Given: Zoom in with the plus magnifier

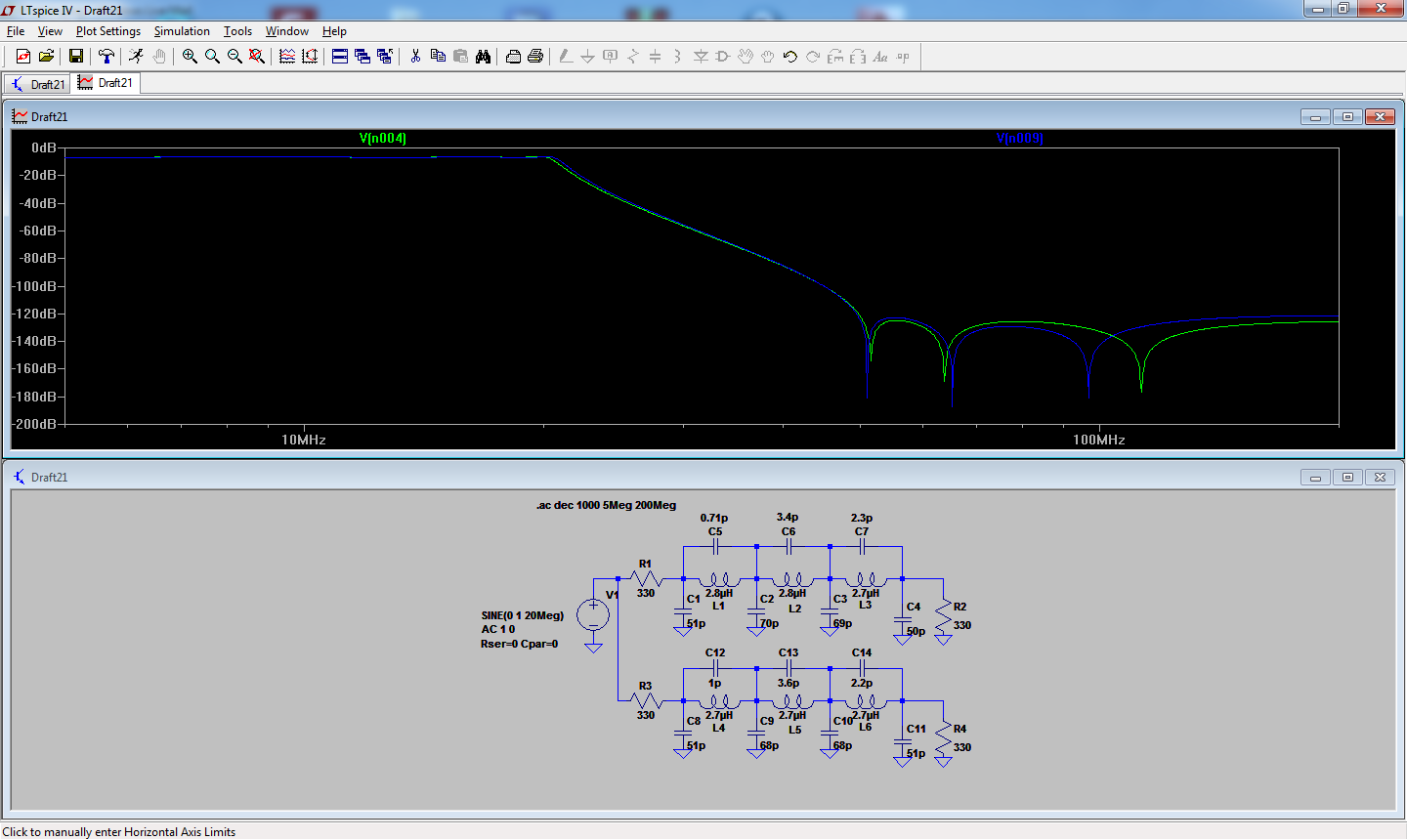Looking at the screenshot, I should 190,57.
